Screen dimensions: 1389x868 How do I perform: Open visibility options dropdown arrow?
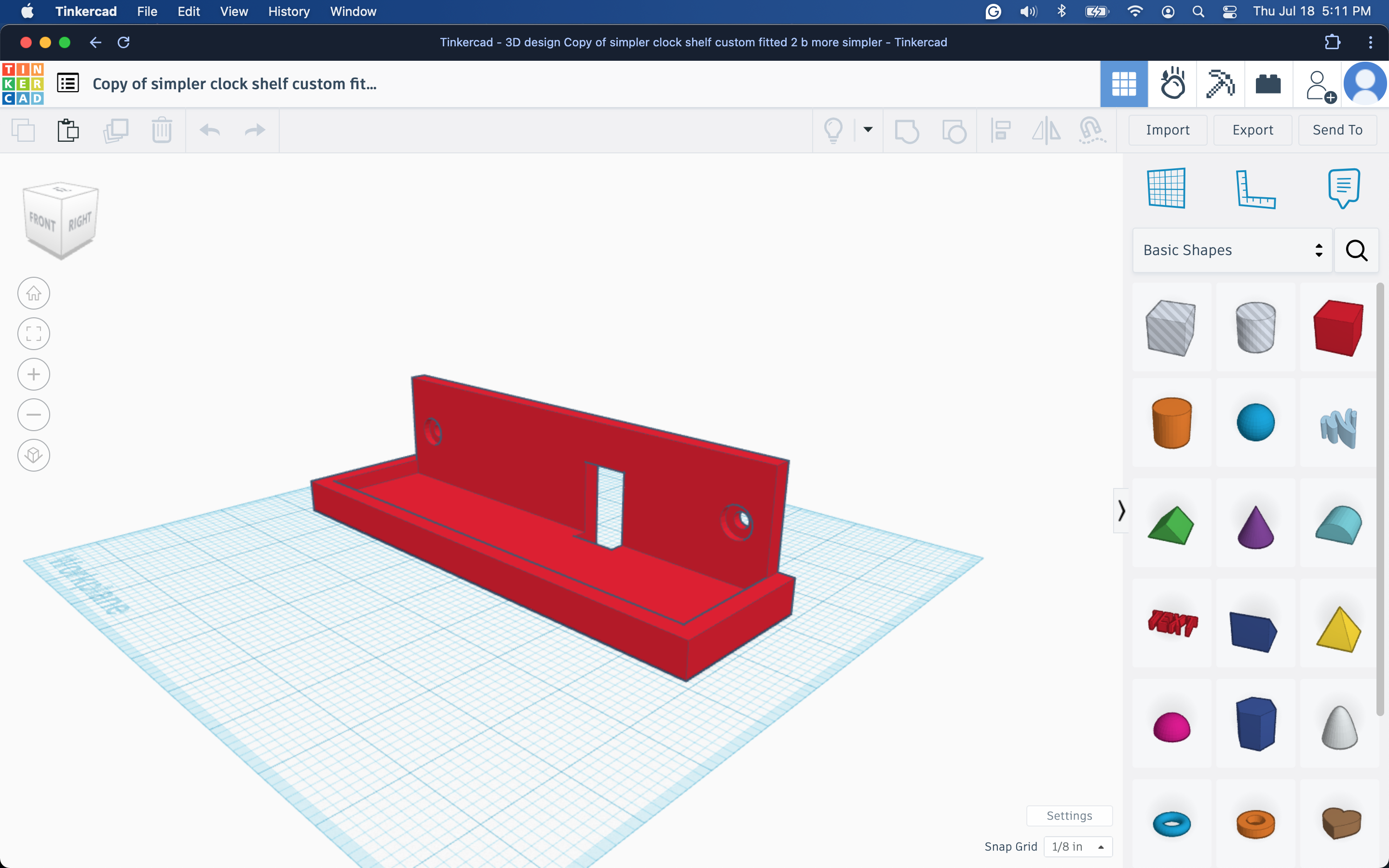point(868,130)
